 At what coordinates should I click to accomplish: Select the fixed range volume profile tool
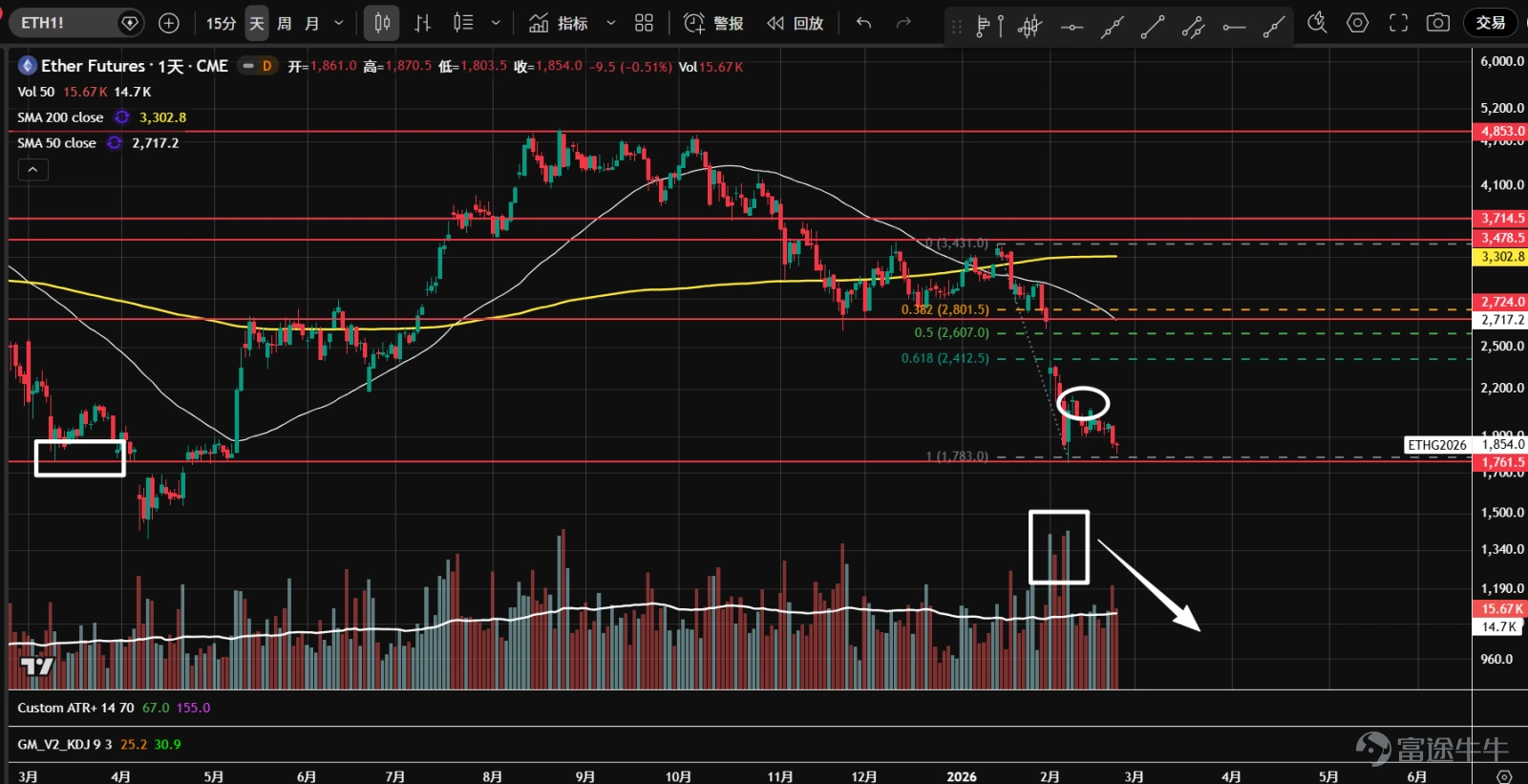coord(989,26)
